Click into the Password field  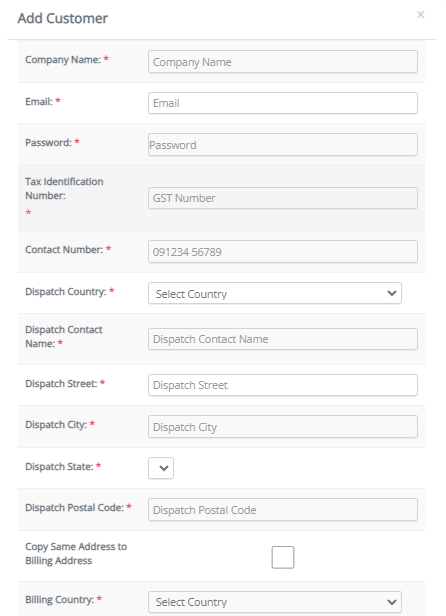tap(283, 145)
